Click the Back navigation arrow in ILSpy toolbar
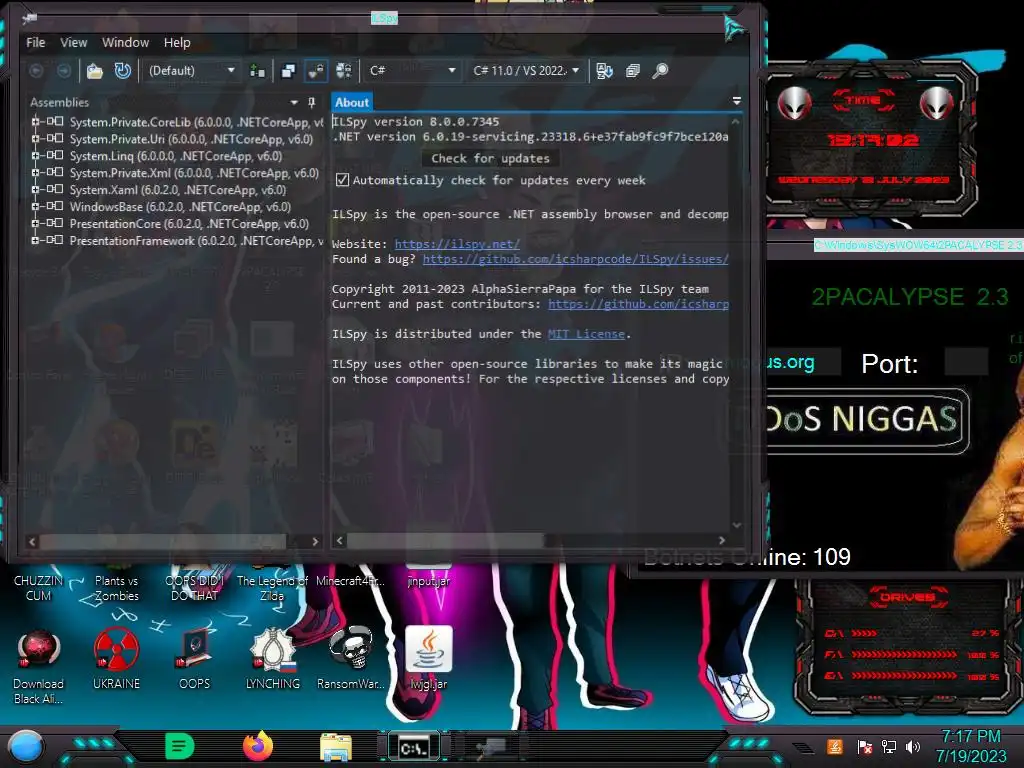 coord(37,71)
